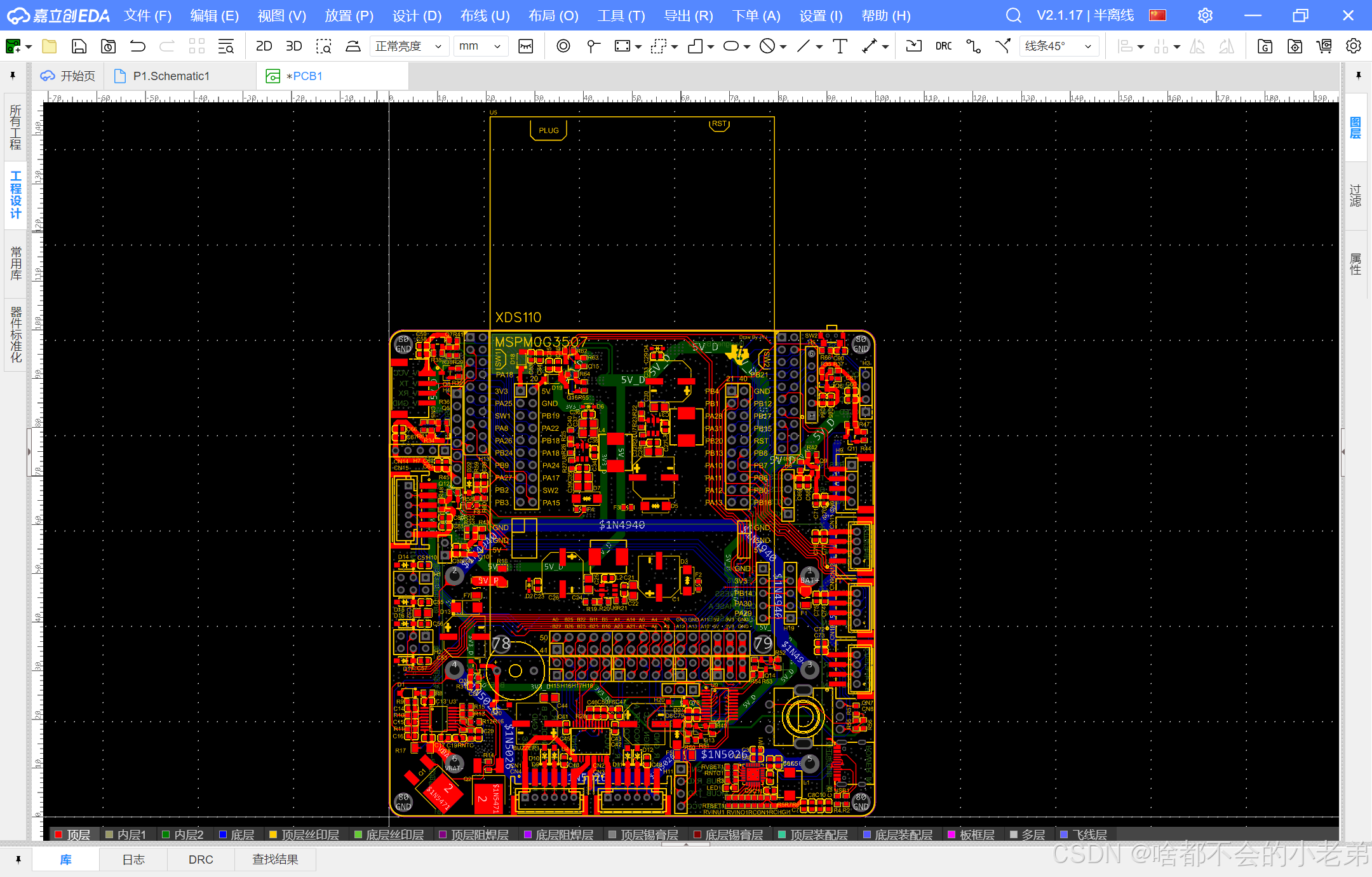Open the mm units dropdown
Screen dimensions: 1372x877
point(481,46)
